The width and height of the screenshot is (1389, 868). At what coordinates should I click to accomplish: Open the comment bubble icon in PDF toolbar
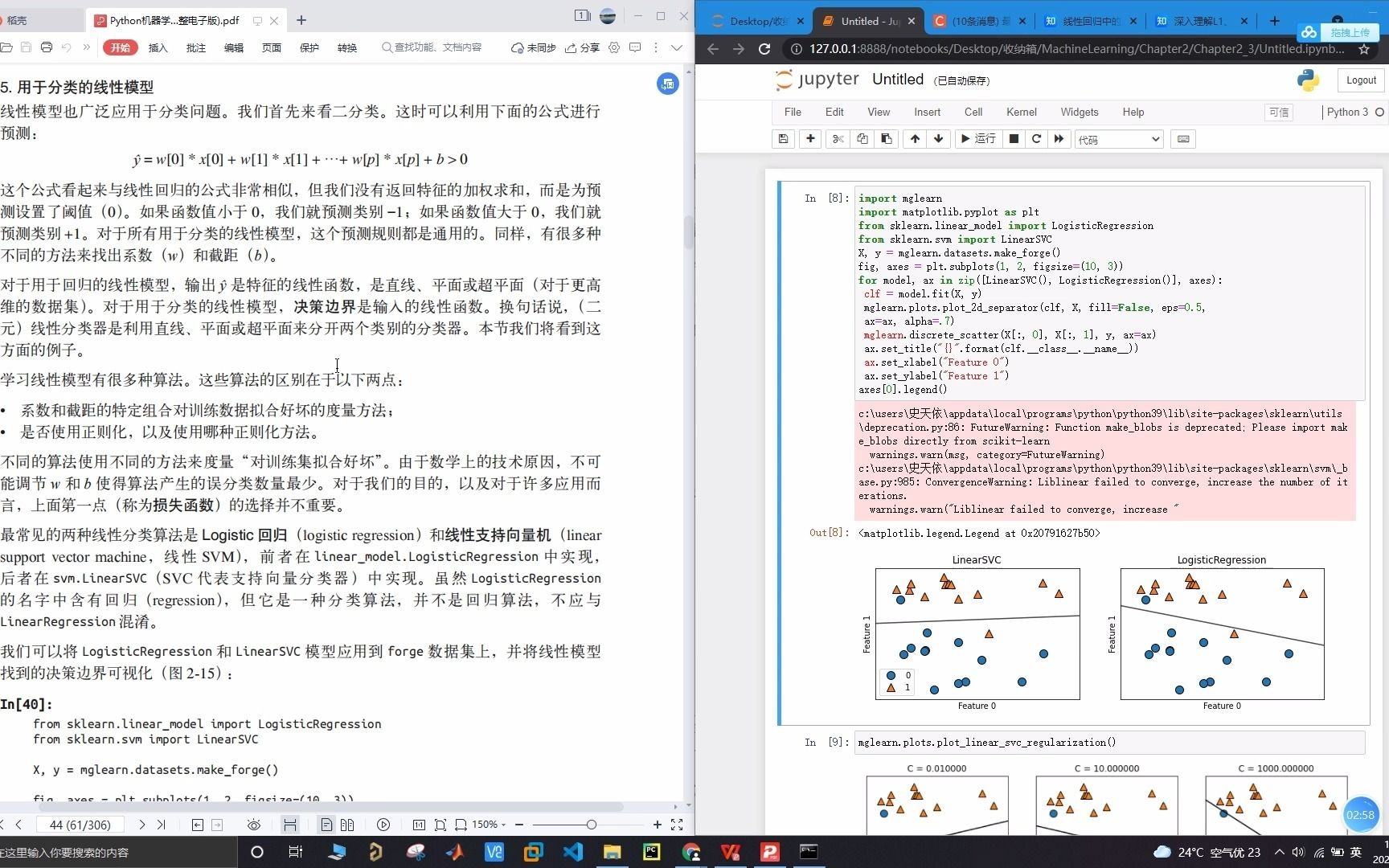tap(635, 47)
